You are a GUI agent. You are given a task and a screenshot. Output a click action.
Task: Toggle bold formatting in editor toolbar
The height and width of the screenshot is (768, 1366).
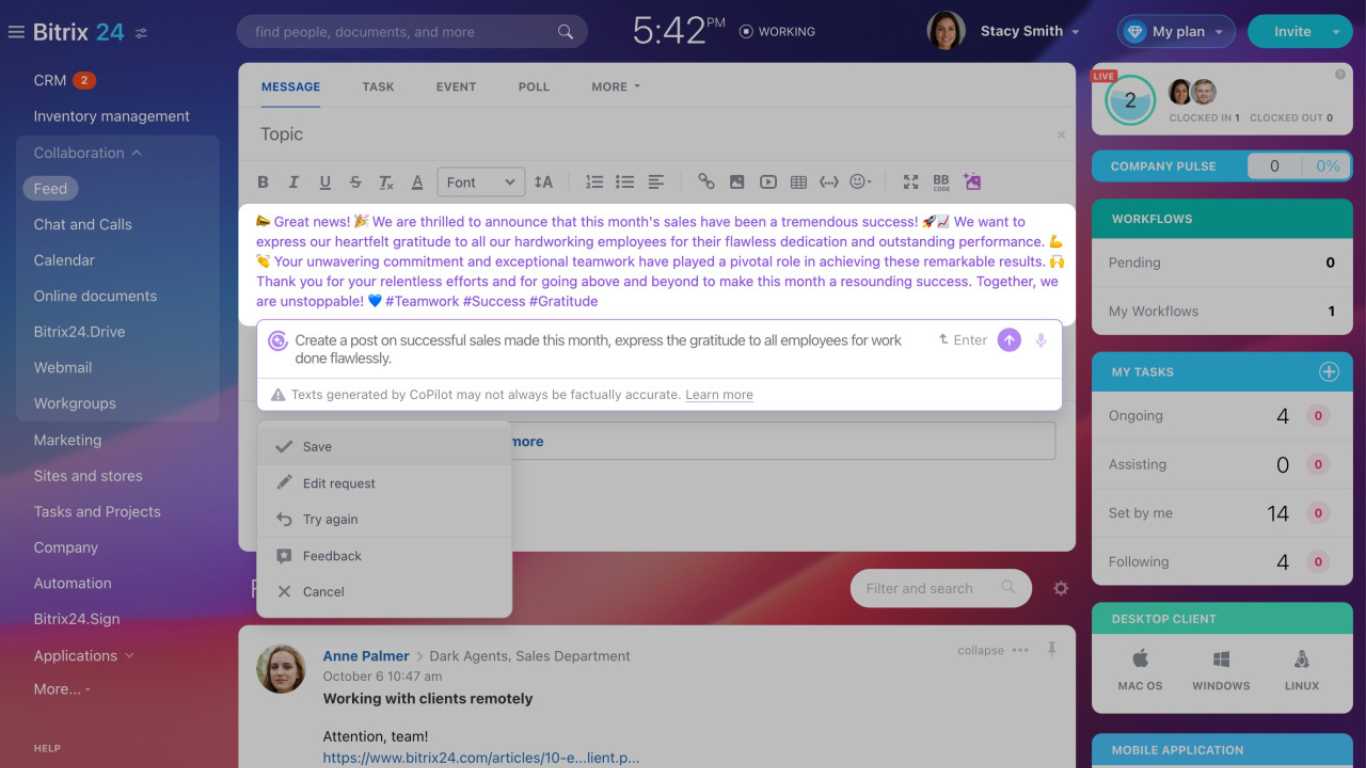(x=263, y=182)
